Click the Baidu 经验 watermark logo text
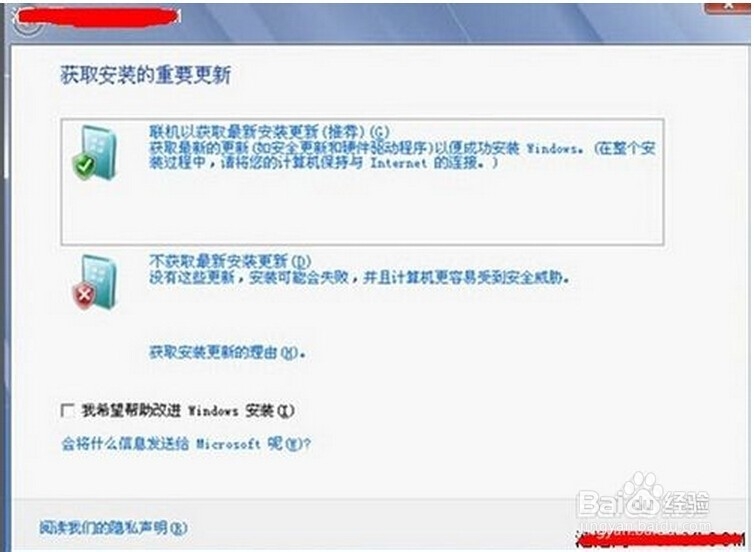 click(643, 503)
